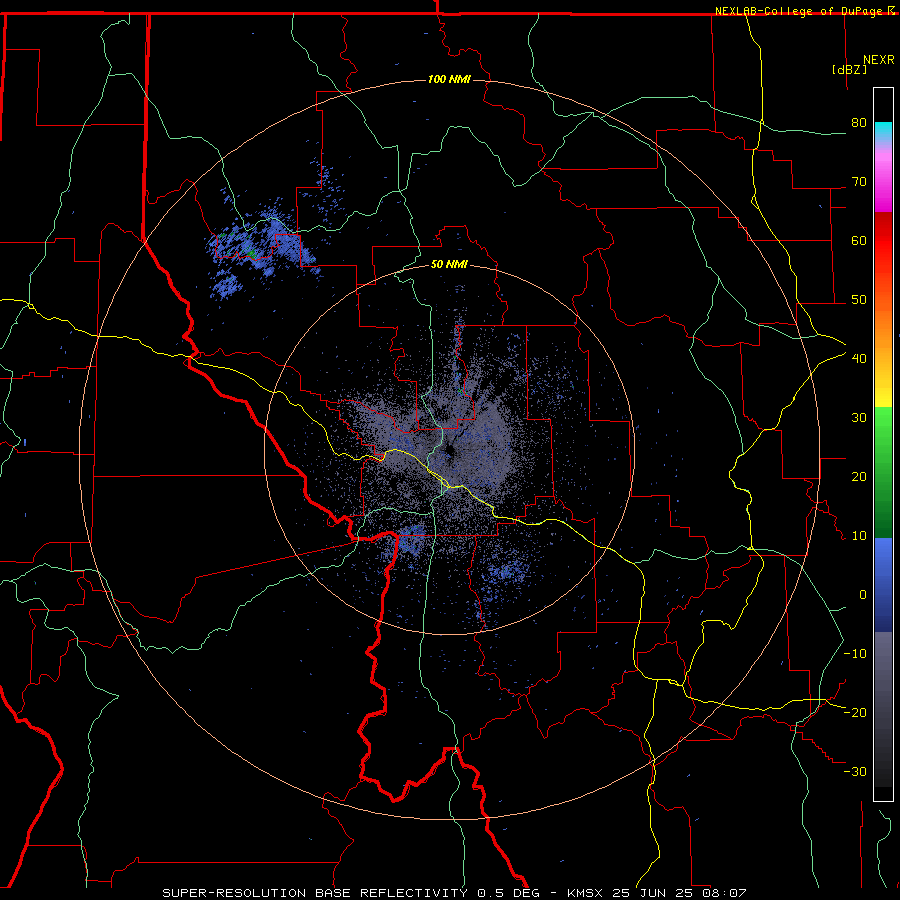Click the green echo in the northwest storm cluster
The height and width of the screenshot is (900, 900).
250,252
